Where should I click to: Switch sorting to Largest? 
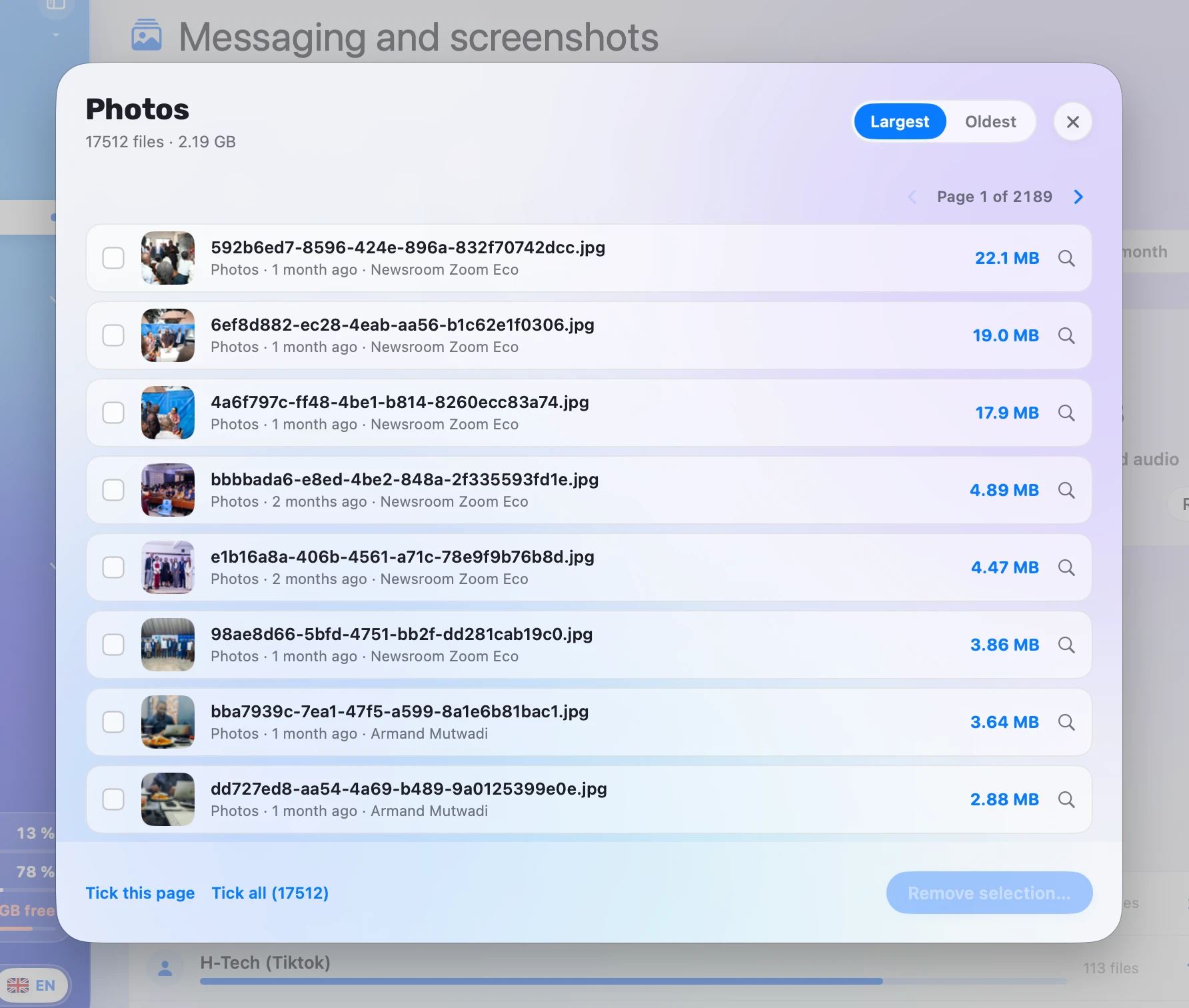point(900,122)
